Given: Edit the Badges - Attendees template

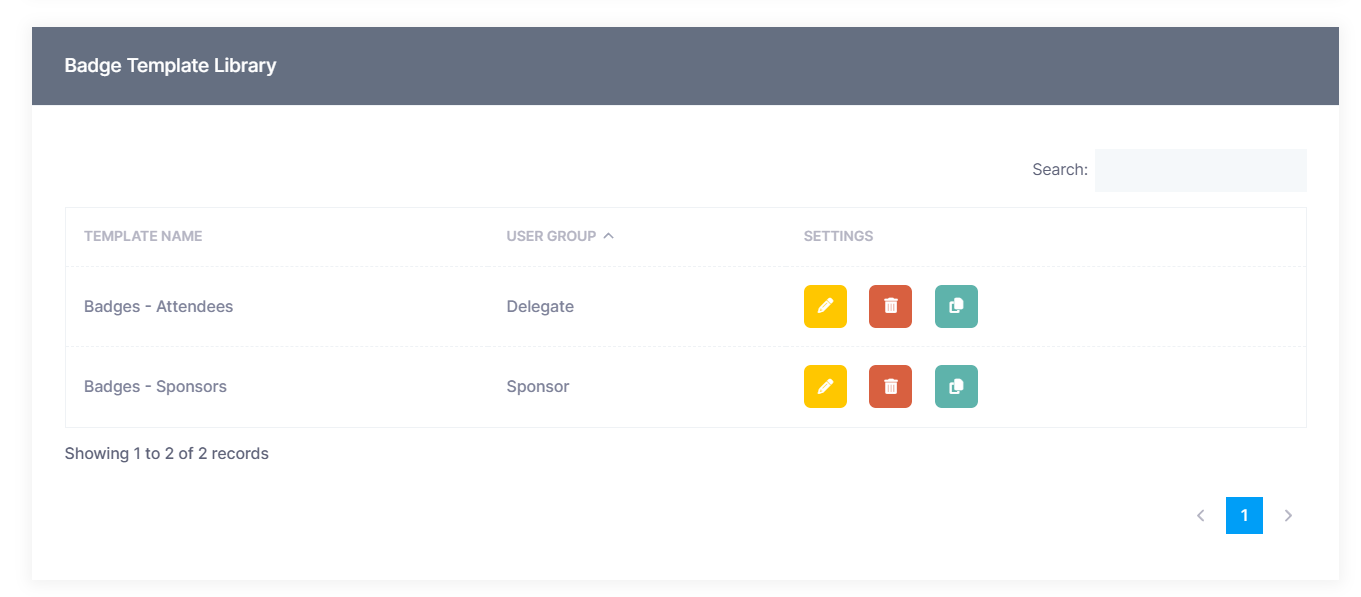Looking at the screenshot, I should (825, 306).
